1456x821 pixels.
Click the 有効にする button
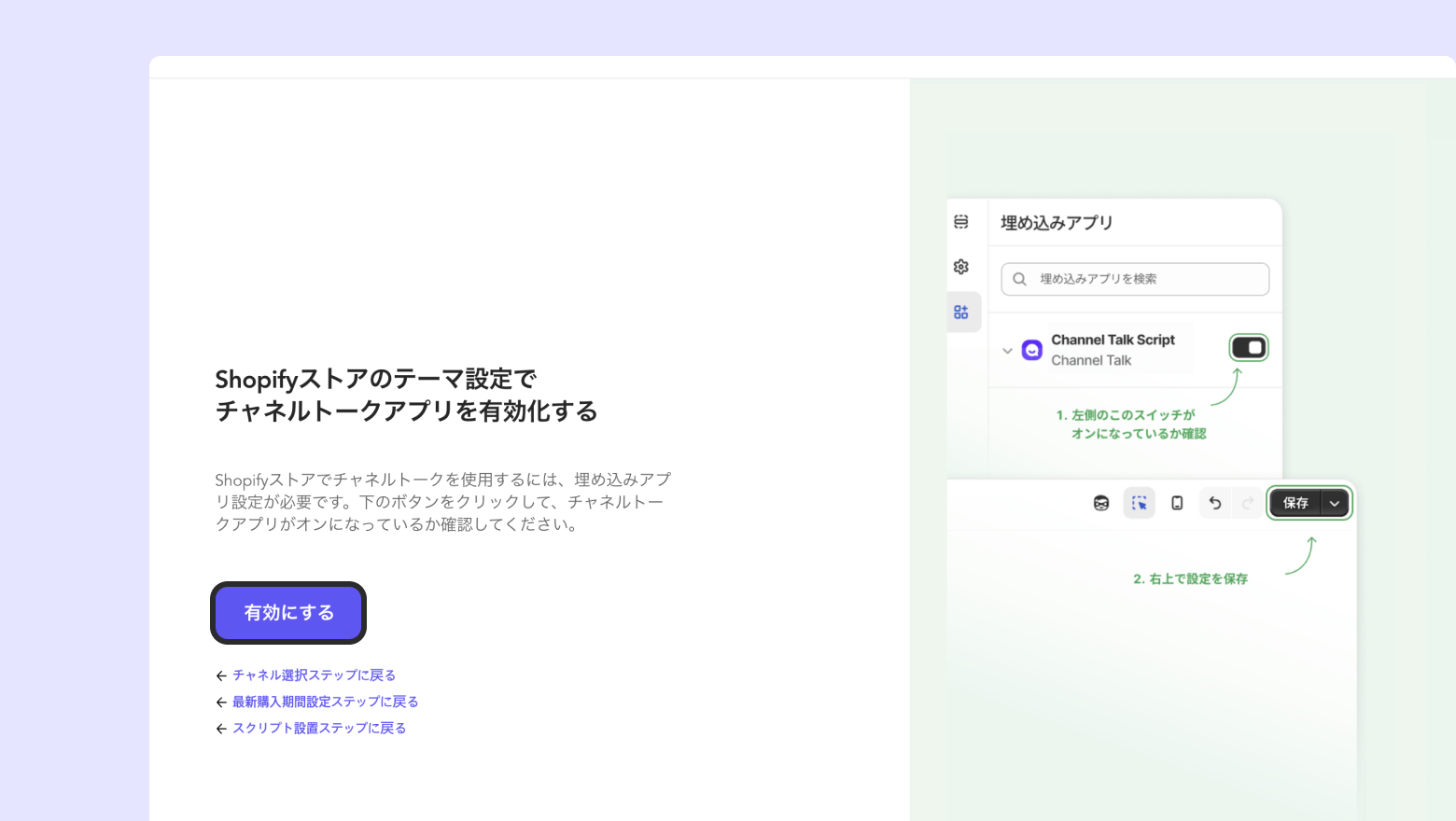[x=288, y=613]
